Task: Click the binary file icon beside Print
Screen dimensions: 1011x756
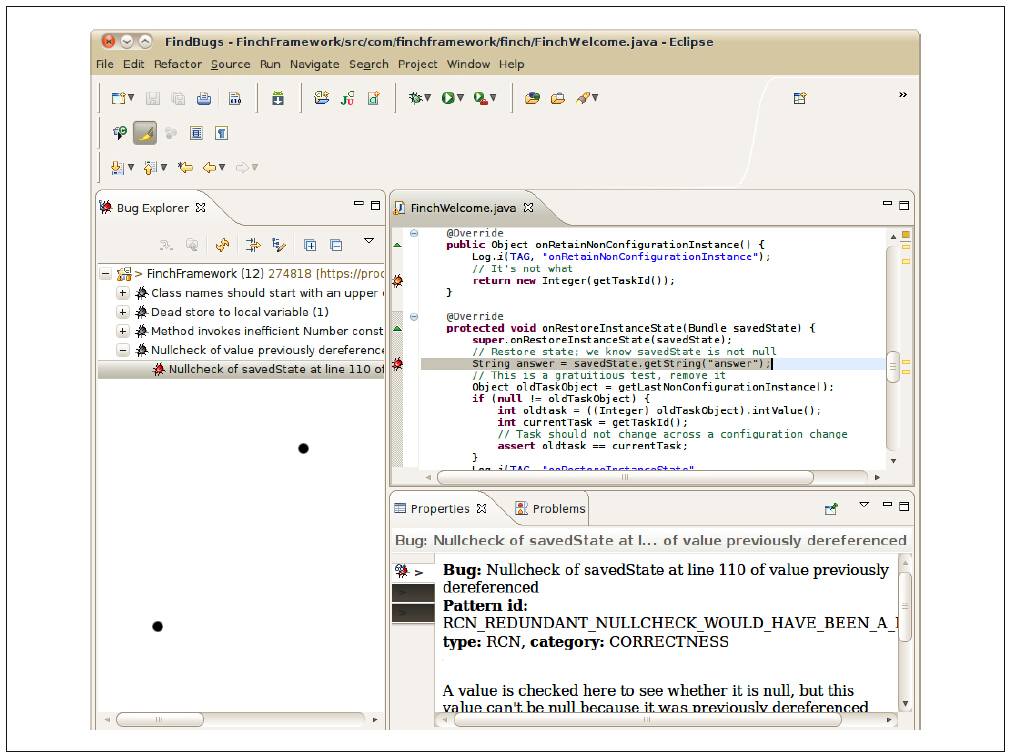Action: 235,98
